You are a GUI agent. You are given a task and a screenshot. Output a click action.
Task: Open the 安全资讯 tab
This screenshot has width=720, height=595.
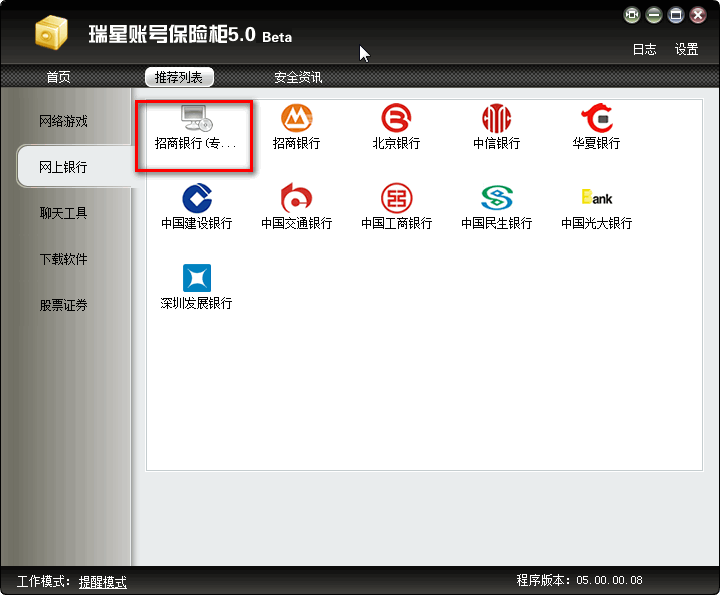[298, 77]
